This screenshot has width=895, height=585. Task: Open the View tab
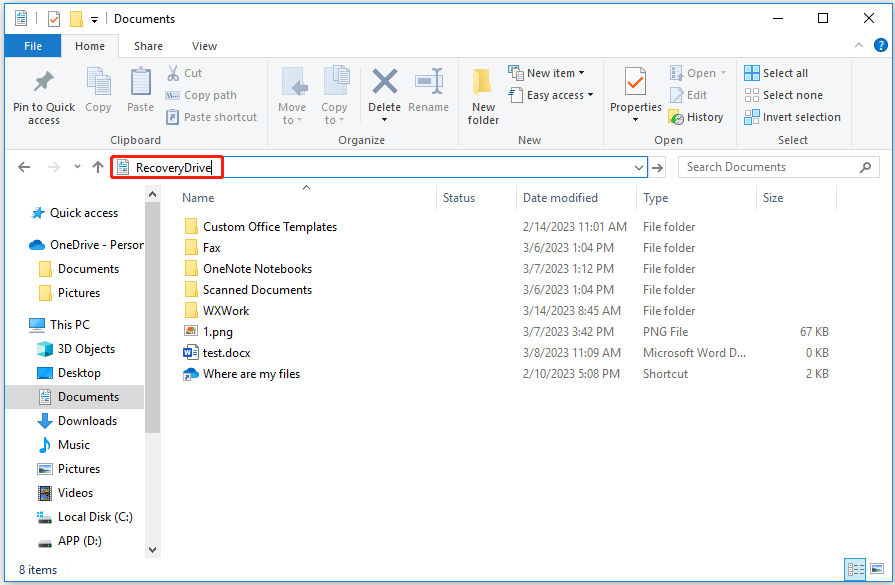click(x=204, y=45)
